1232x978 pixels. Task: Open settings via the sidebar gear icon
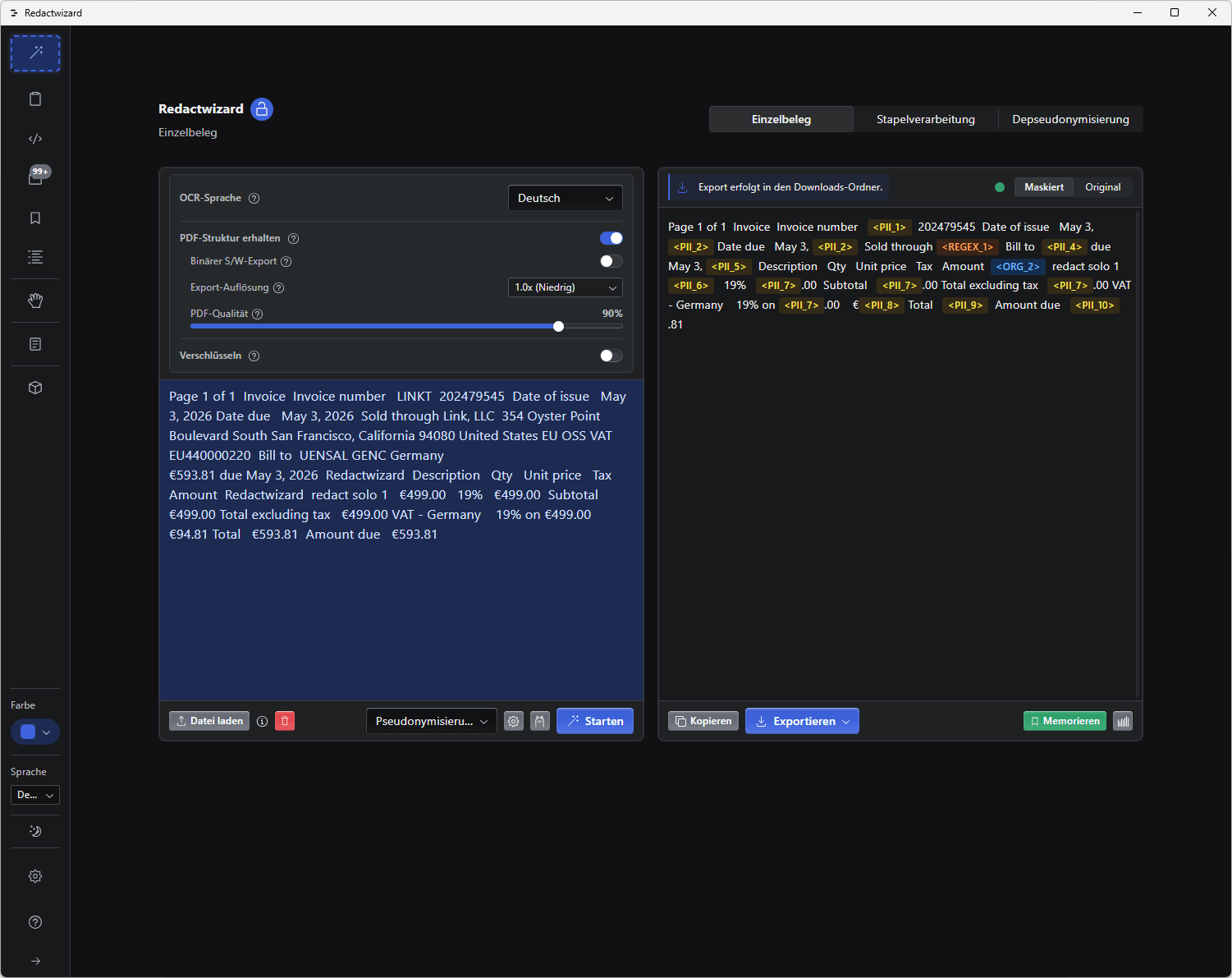point(35,876)
